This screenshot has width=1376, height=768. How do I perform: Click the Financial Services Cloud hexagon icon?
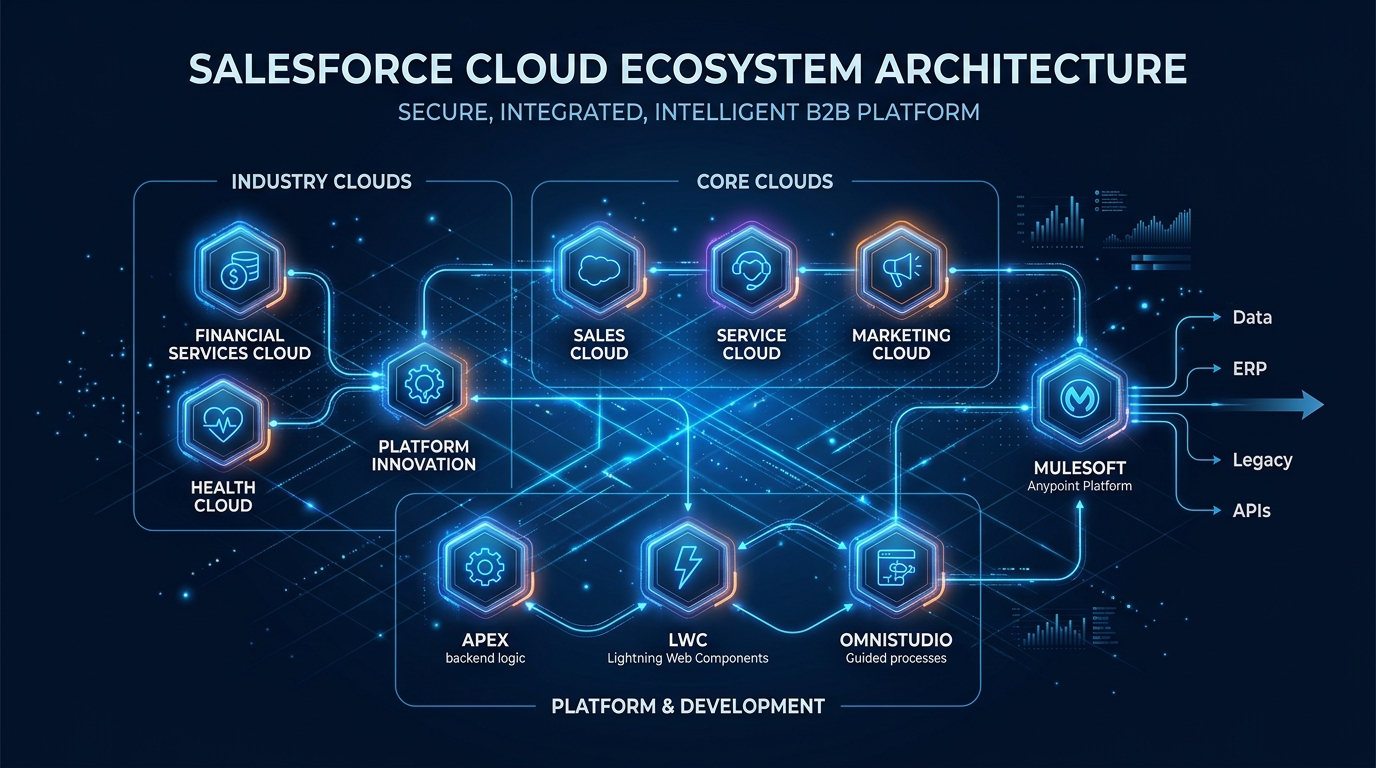click(241, 272)
